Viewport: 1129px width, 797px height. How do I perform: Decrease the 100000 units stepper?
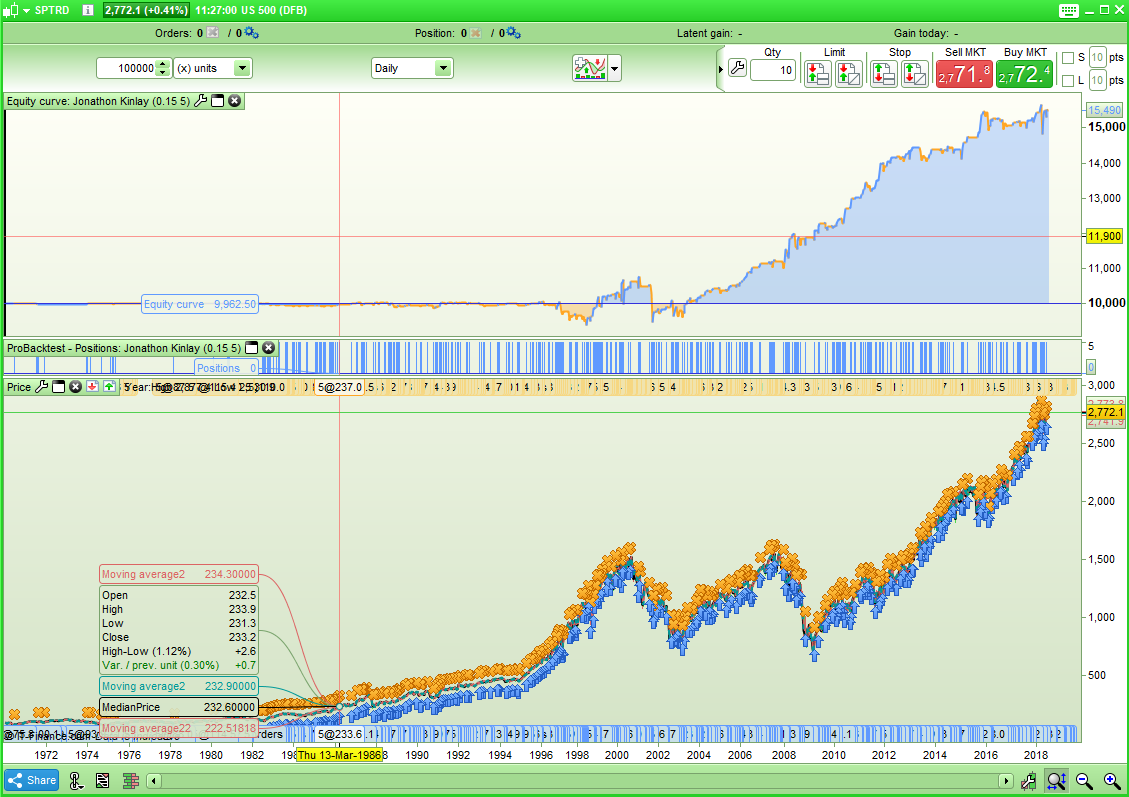pyautogui.click(x=163, y=73)
